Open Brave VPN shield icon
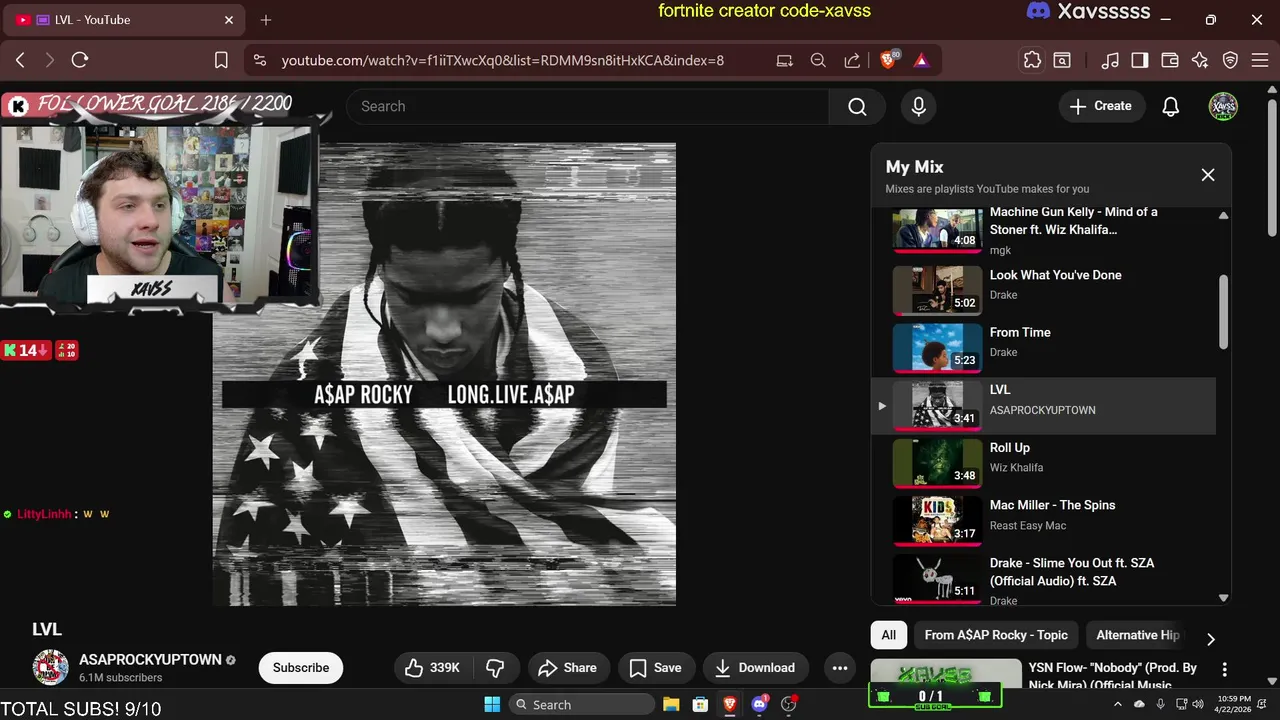The height and width of the screenshot is (720, 1280). pyautogui.click(x=1231, y=60)
